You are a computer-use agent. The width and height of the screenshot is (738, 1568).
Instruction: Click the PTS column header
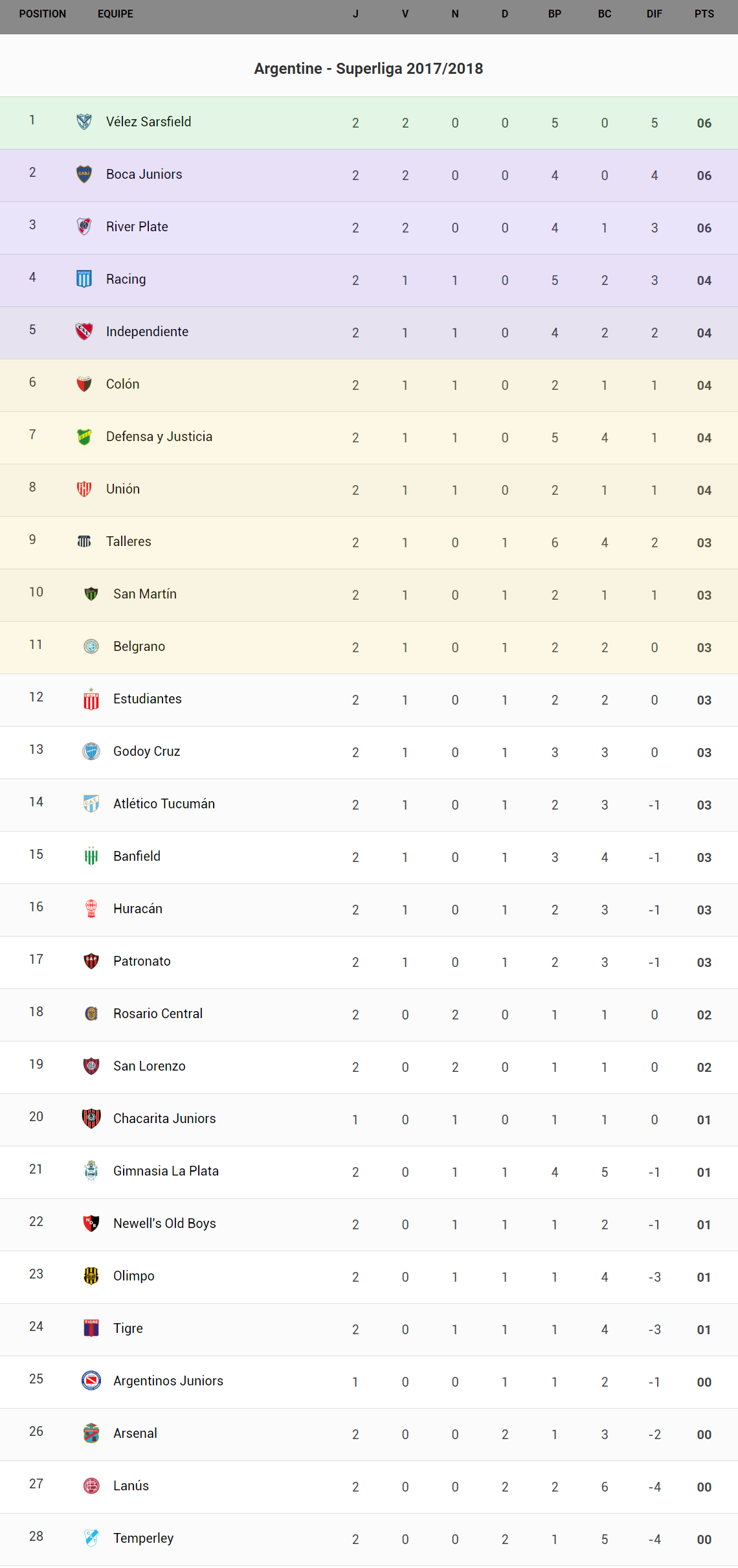tap(704, 14)
